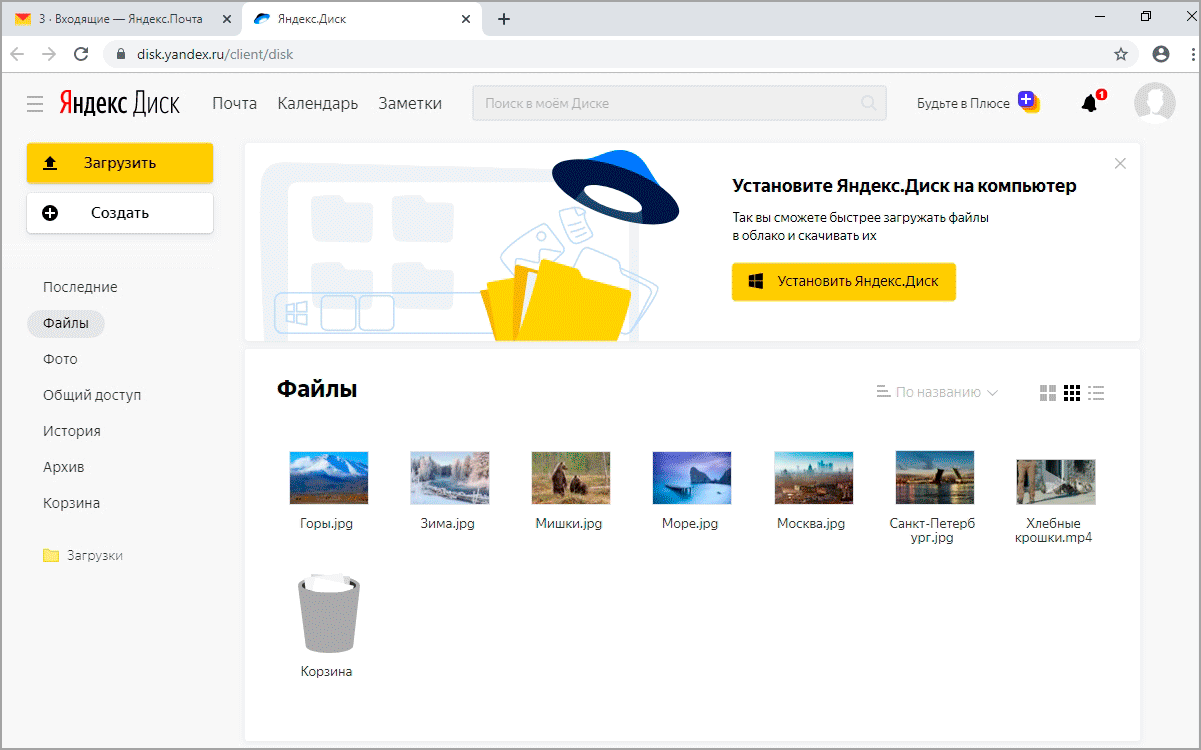
Task: Click the Установить Яндекс.Диск button
Action: [x=844, y=281]
